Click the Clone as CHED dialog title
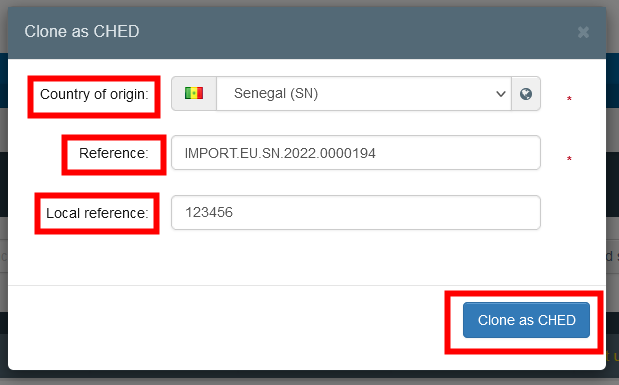 click(82, 32)
